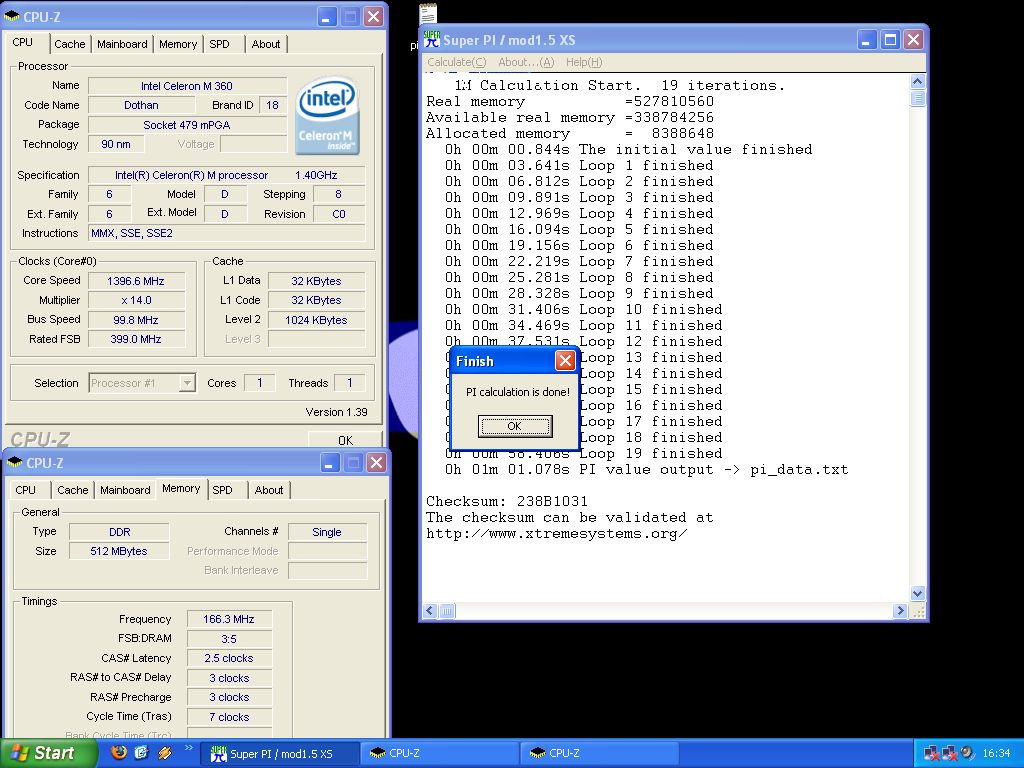Click the Checksum: 238B1031 line
This screenshot has height=768, width=1024.
506,502
